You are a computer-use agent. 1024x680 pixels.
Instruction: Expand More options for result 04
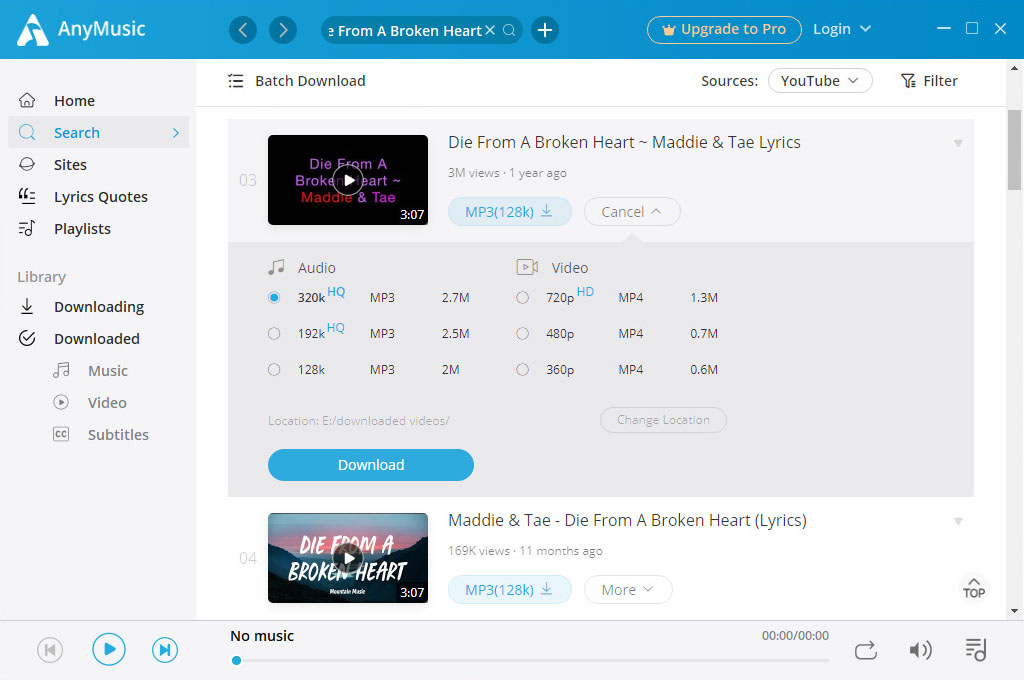tap(628, 590)
